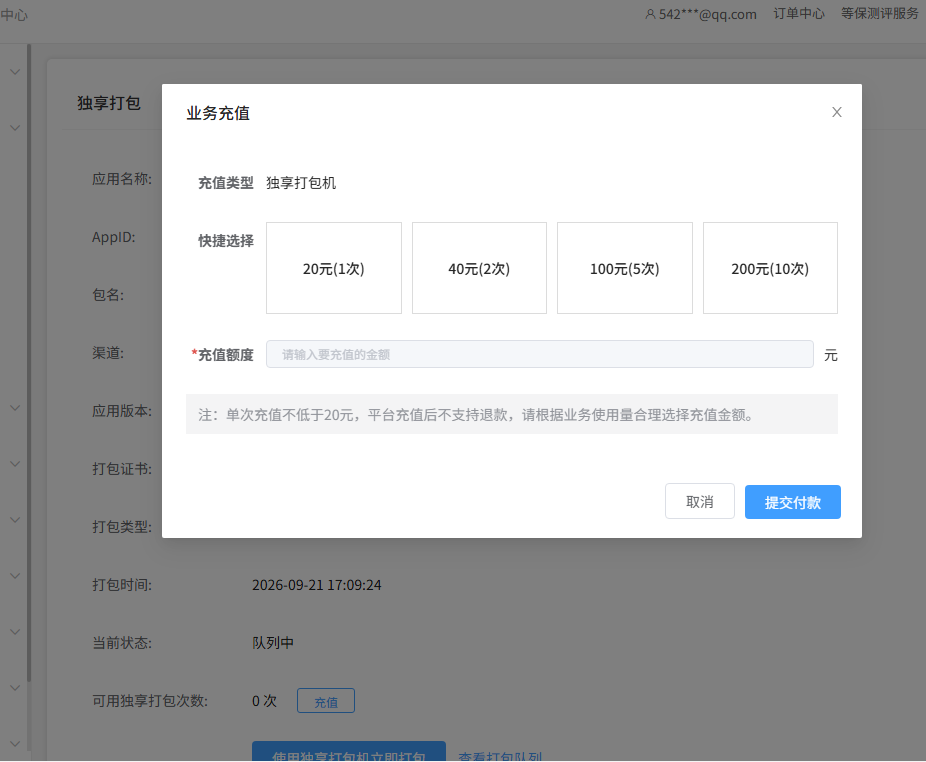
Task: Choose the 100元(5次) quick recharge option
Action: (625, 268)
